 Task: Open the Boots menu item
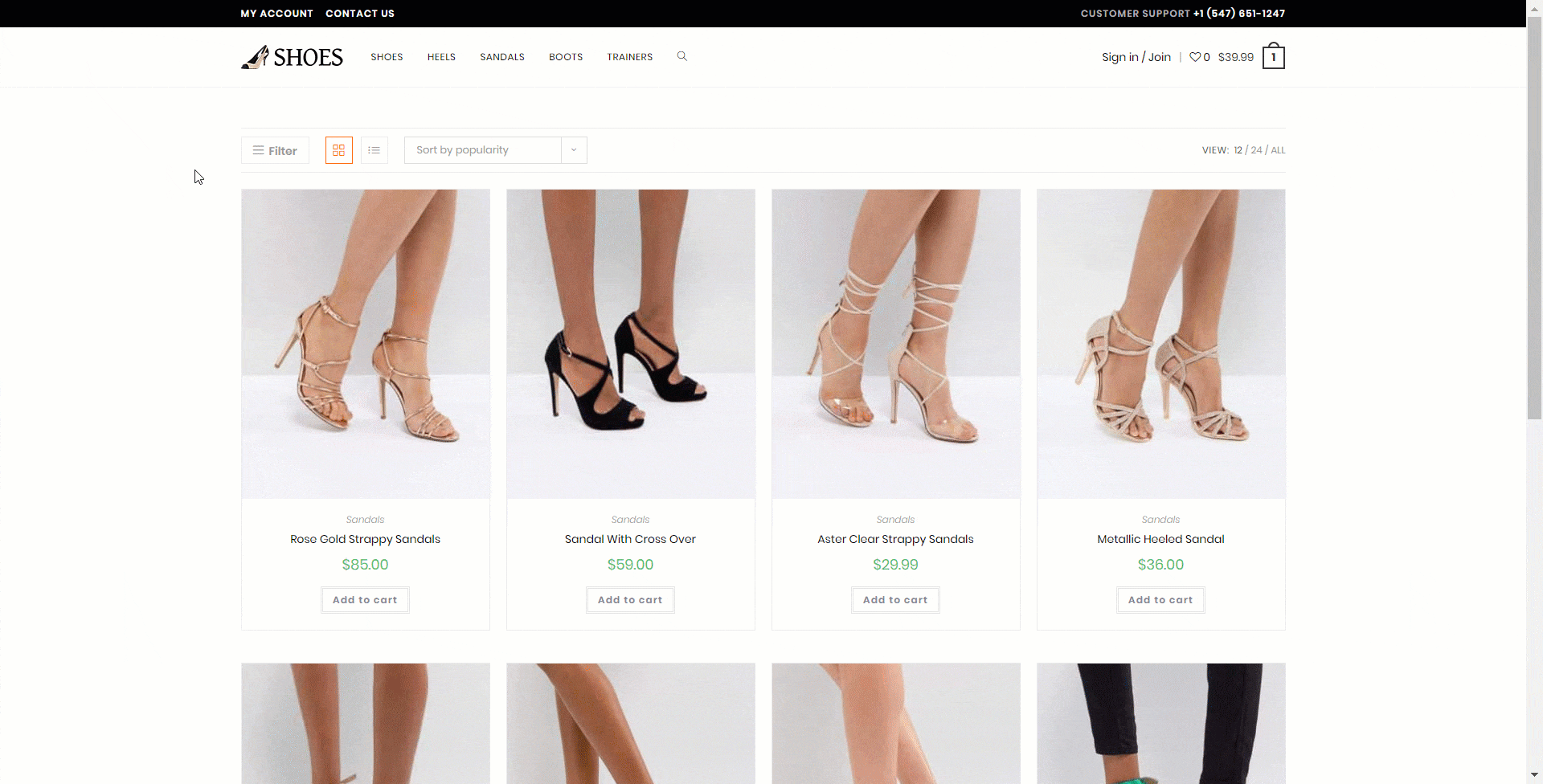(566, 57)
